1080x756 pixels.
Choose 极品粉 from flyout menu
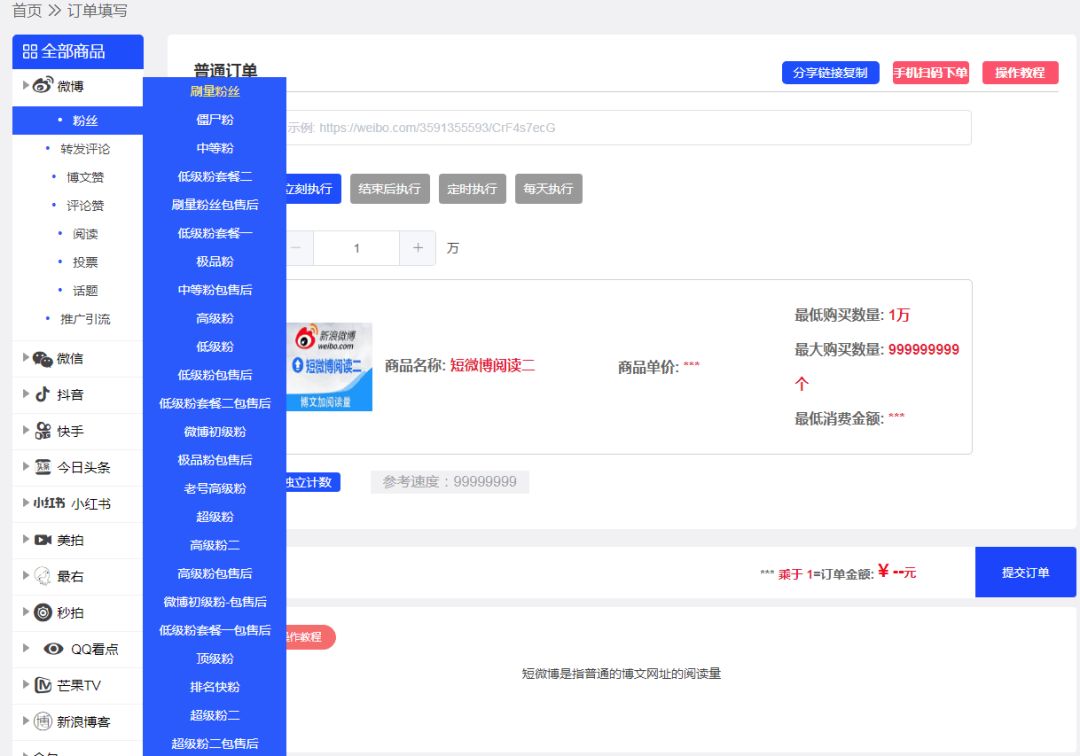215,262
